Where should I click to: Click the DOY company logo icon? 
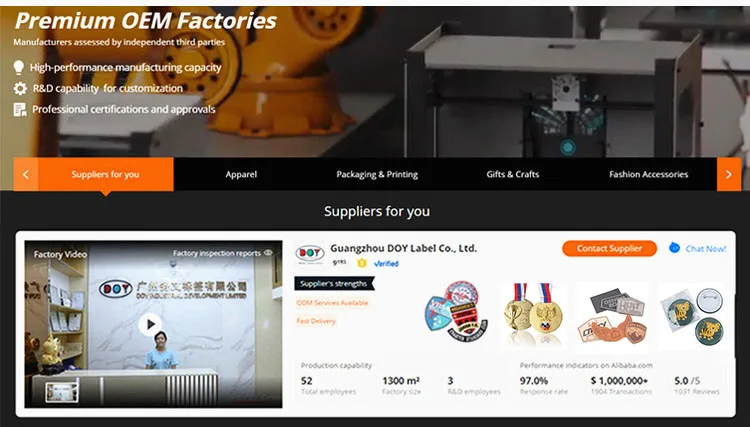point(310,253)
